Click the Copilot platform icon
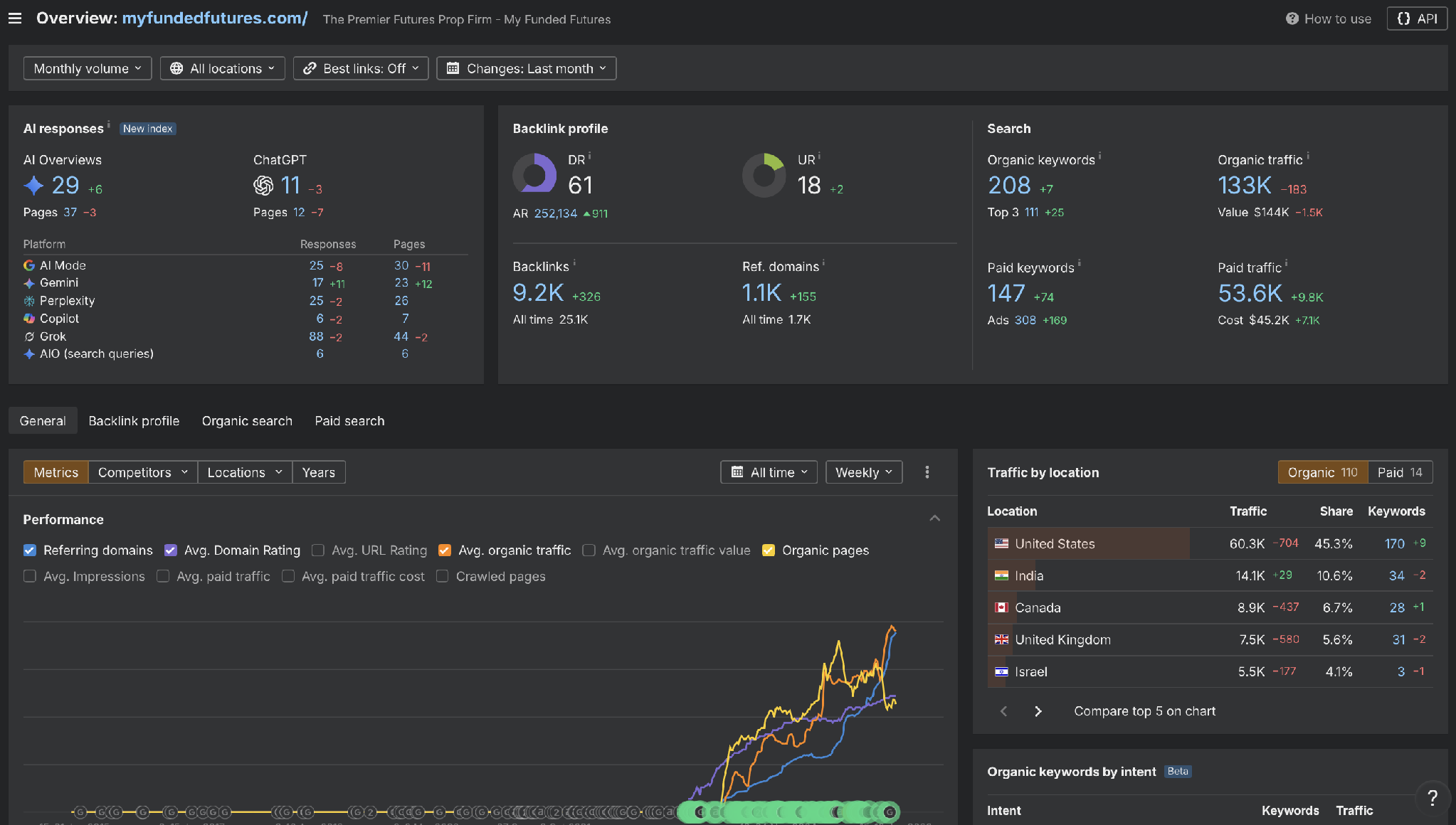This screenshot has height=825, width=1456. click(29, 319)
